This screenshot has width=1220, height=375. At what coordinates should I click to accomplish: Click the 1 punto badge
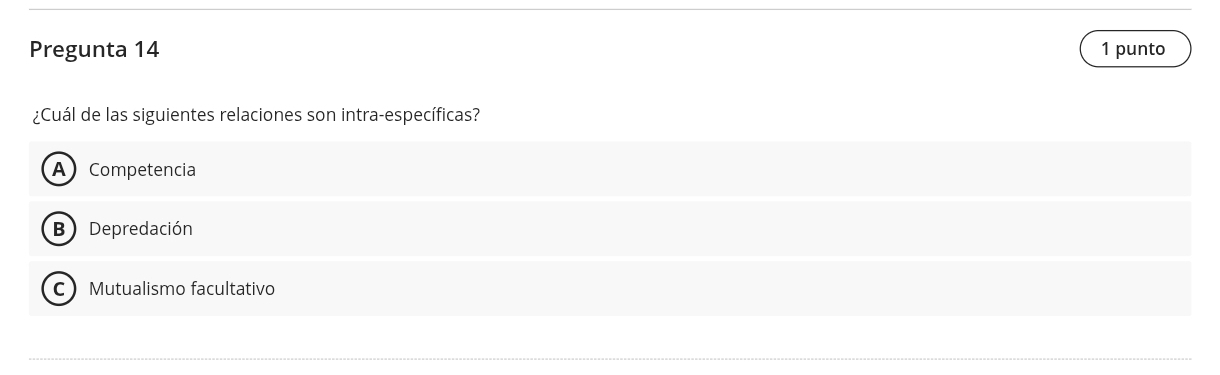tap(1135, 49)
